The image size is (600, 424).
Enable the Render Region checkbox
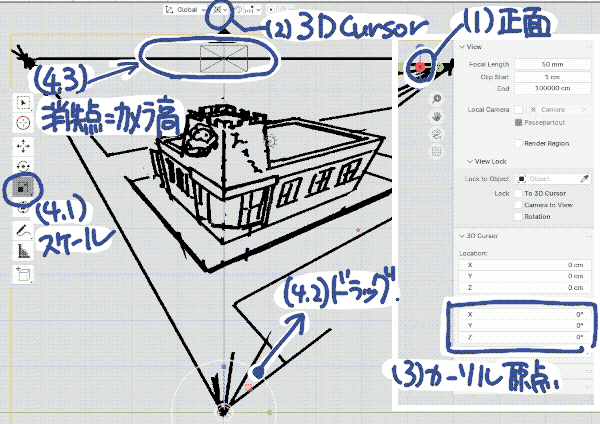[518, 144]
